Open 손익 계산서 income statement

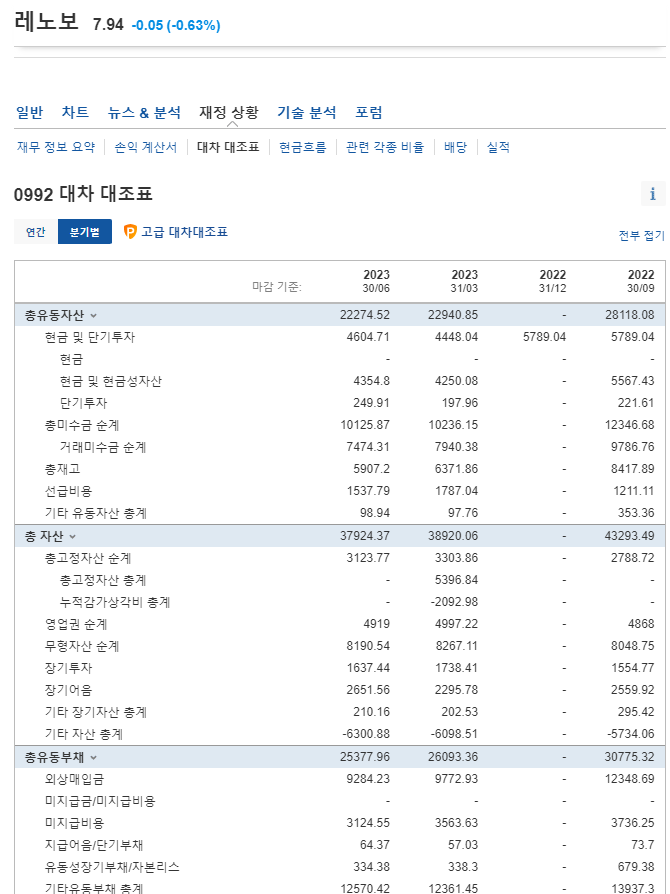[146, 147]
